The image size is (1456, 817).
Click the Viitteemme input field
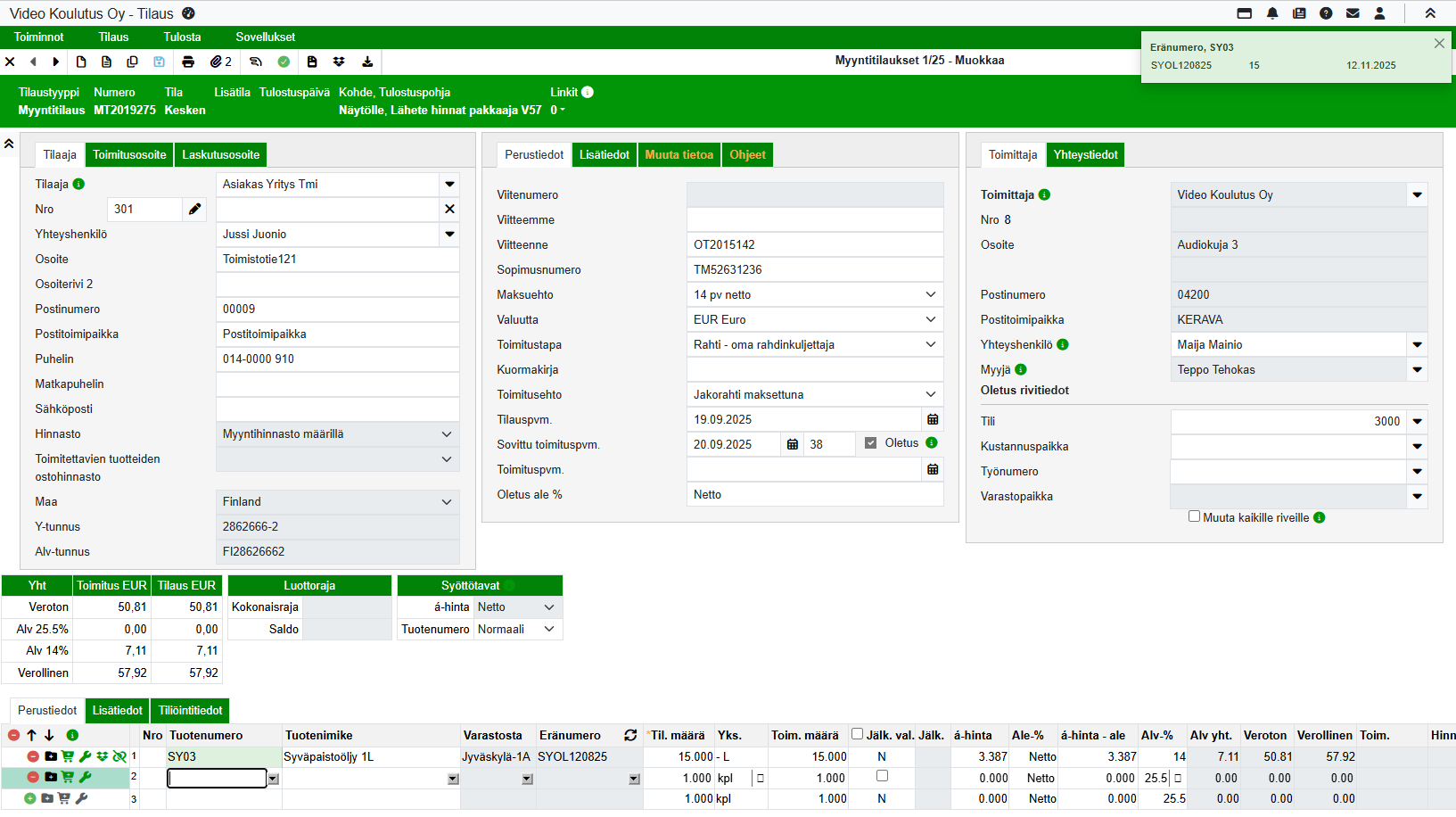pyautogui.click(x=814, y=219)
